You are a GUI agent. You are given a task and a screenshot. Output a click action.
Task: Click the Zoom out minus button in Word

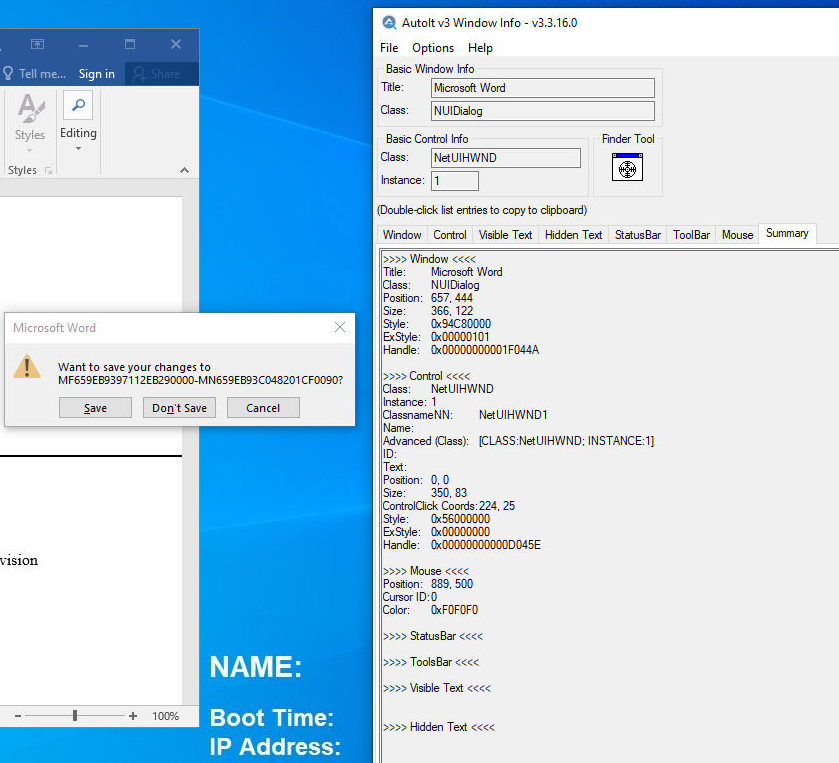coord(18,716)
